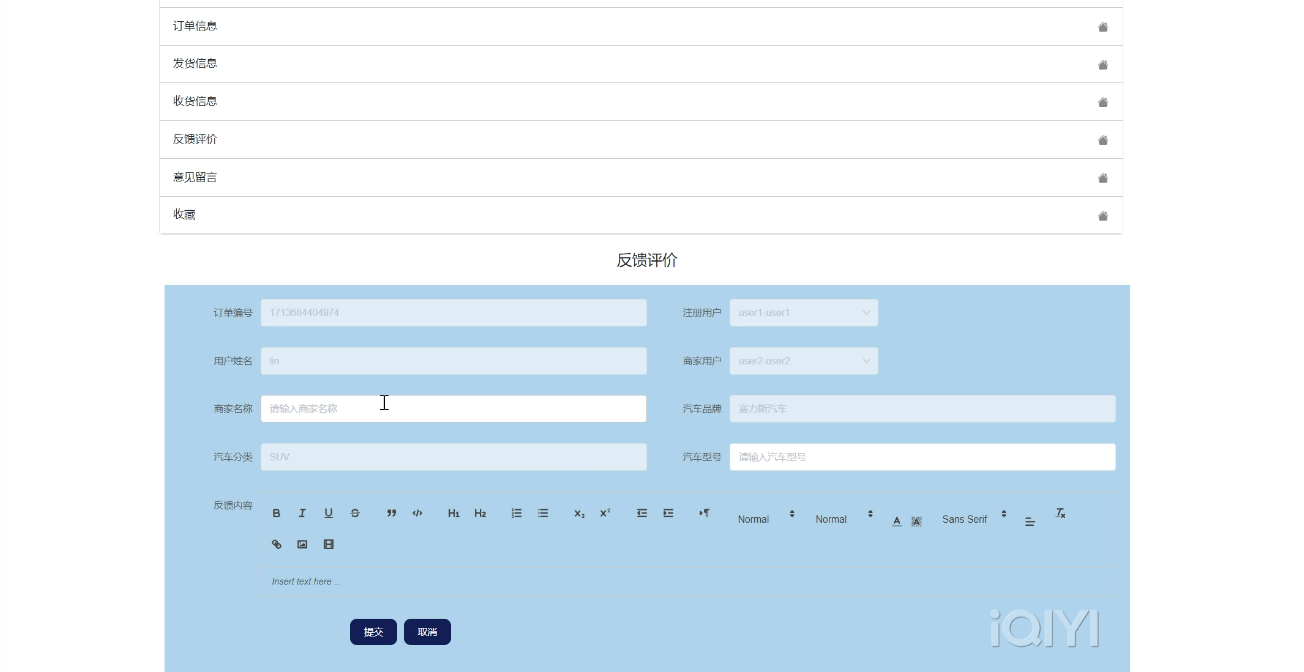Image resolution: width=1304 pixels, height=672 pixels.
Task: Toggle underline formatting
Action: point(328,513)
